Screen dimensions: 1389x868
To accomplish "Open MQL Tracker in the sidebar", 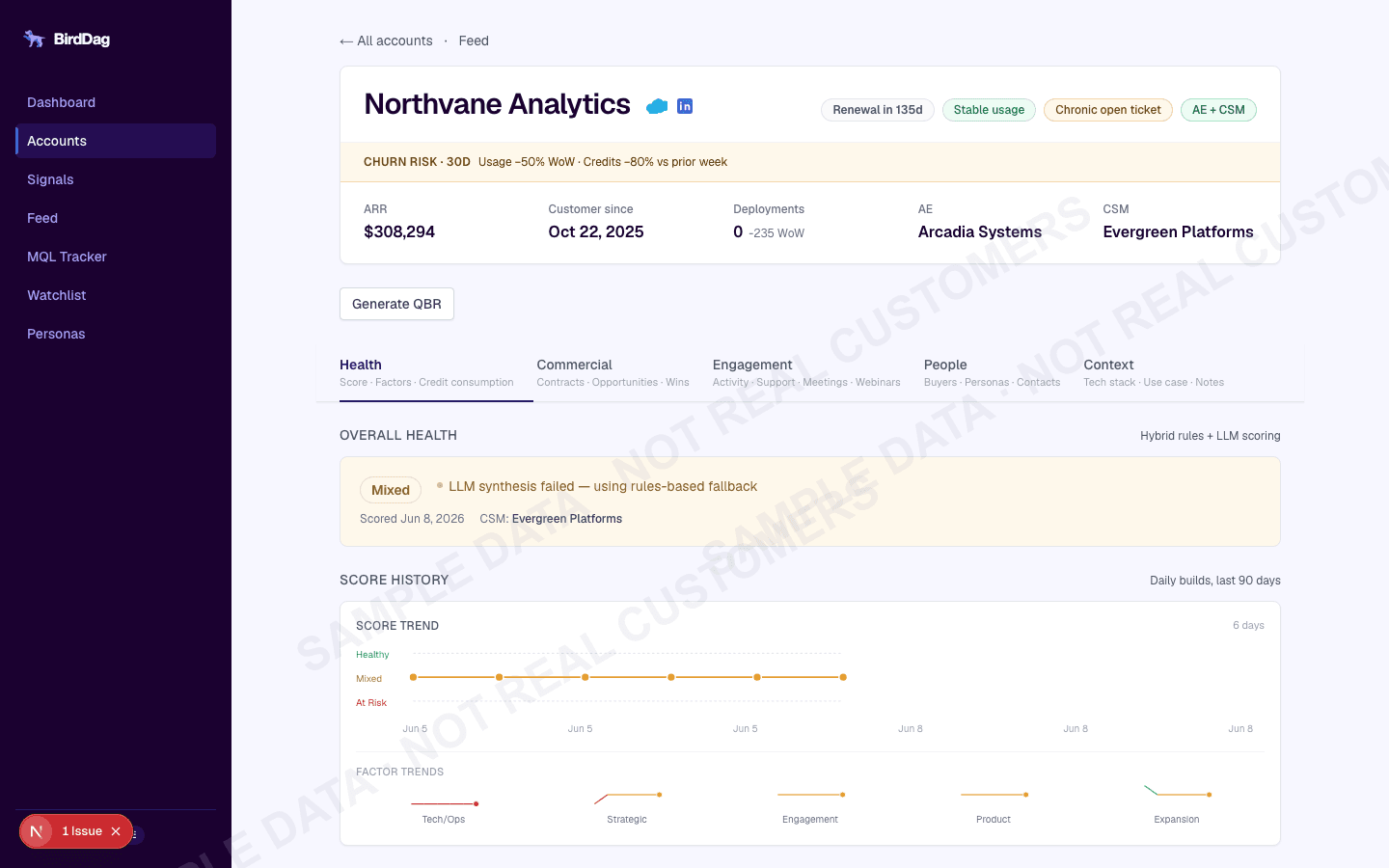I will (116, 257).
